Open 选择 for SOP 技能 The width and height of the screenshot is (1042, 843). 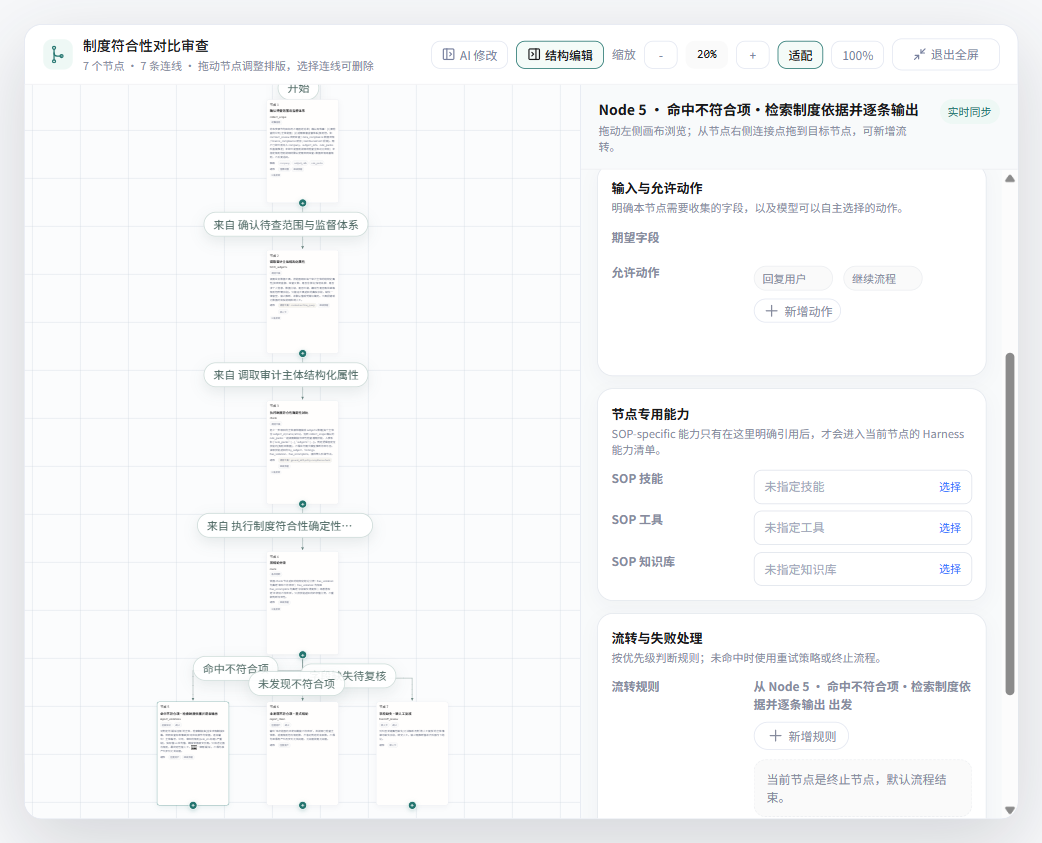tap(950, 487)
